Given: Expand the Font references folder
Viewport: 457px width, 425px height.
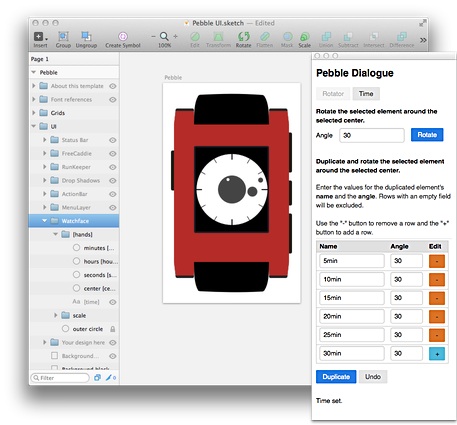Looking at the screenshot, I should pos(33,99).
